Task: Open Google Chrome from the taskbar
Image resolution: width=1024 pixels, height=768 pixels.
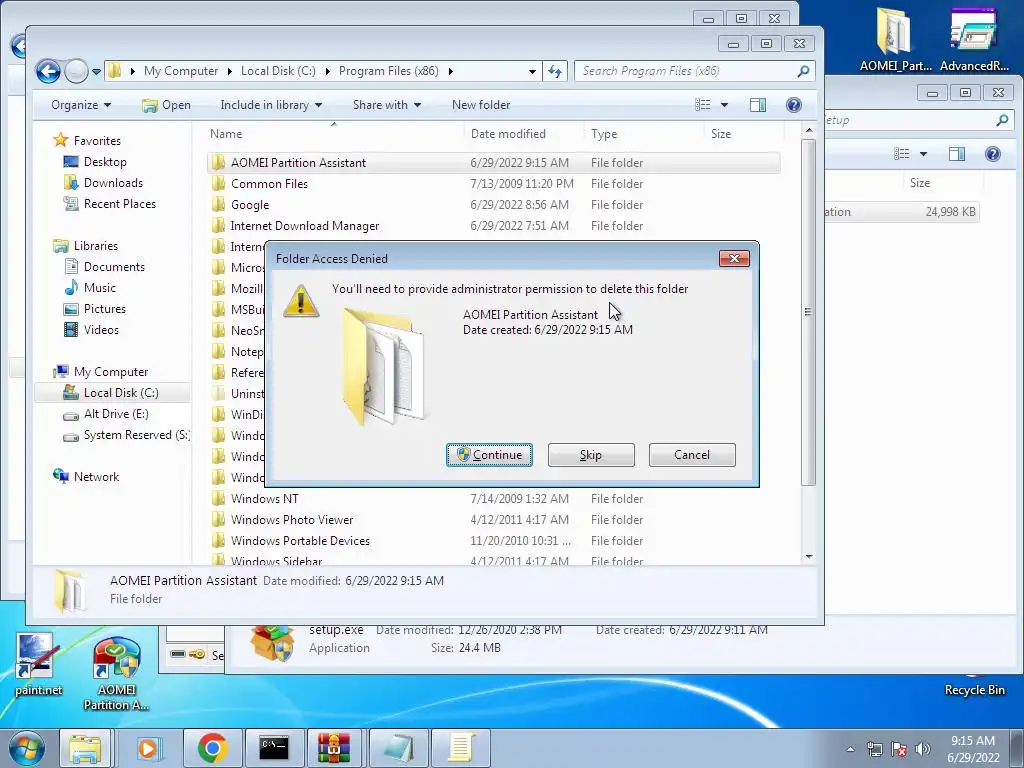Action: (212, 748)
